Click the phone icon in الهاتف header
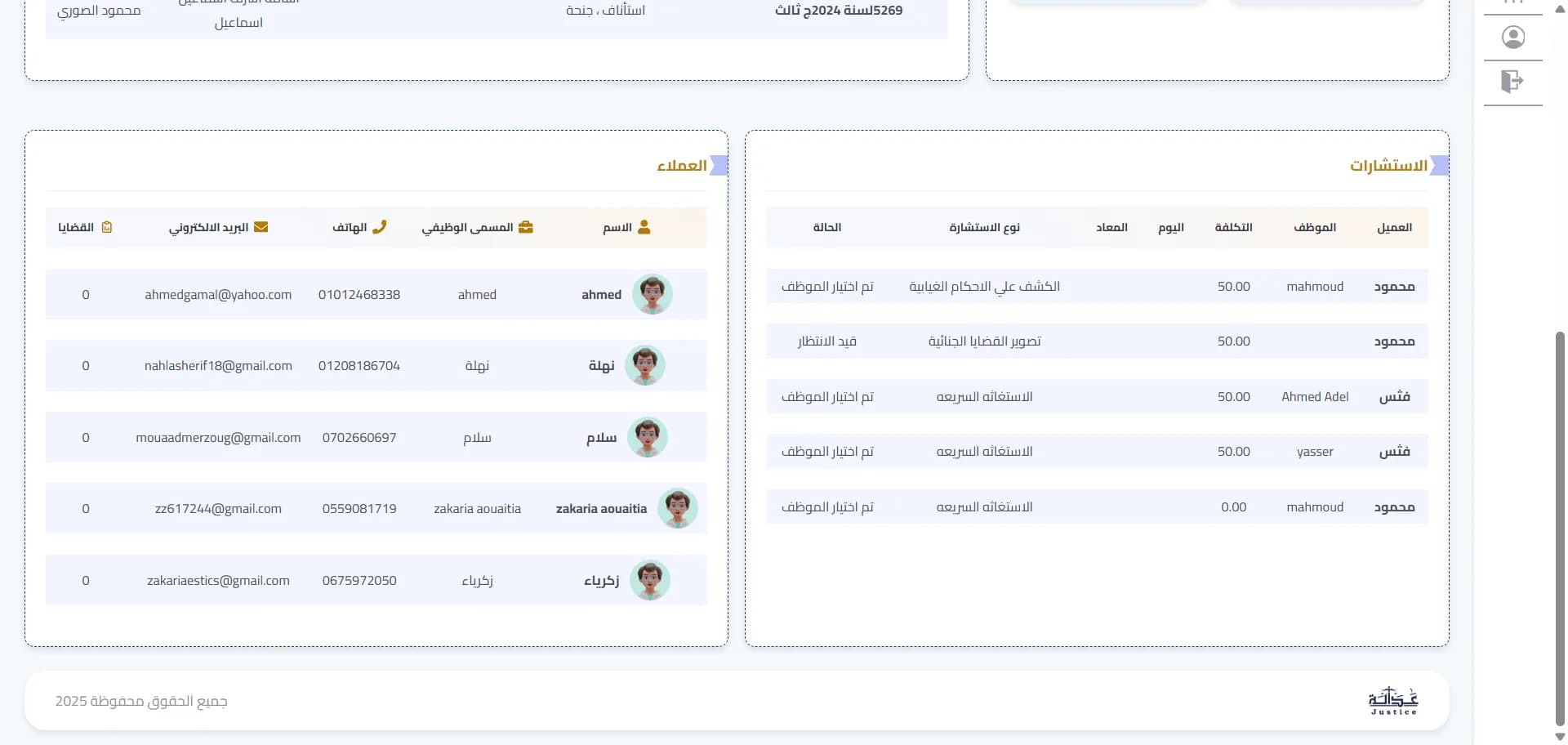The width and height of the screenshot is (1568, 745). tap(379, 227)
